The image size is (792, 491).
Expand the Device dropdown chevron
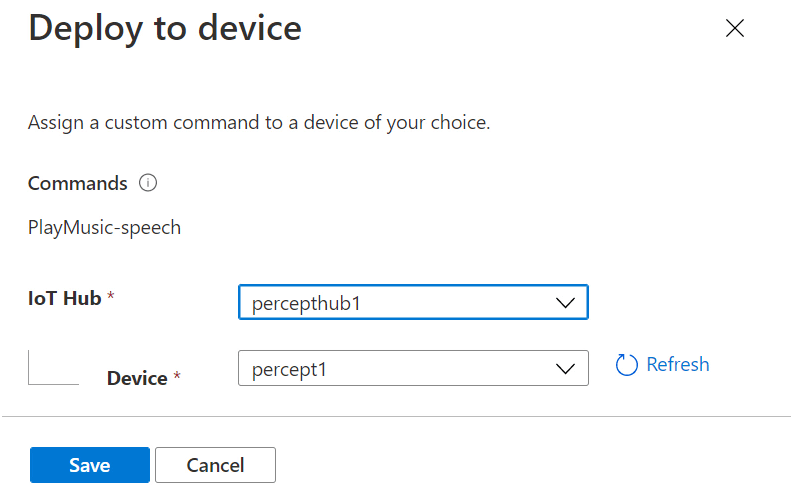click(x=565, y=369)
